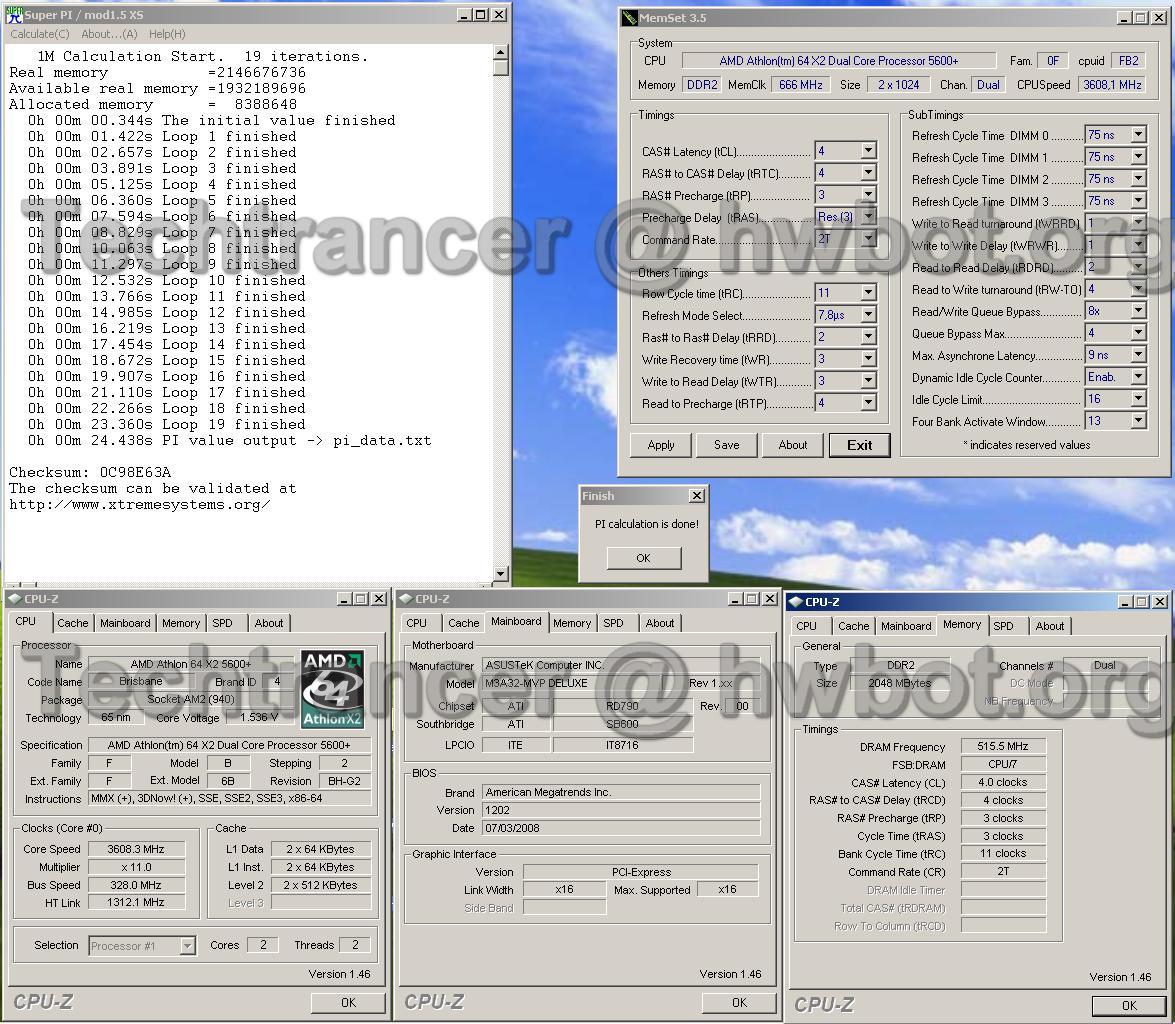Open the Write Recovery time (tWR) dropdown
Screen dimensions: 1175x1024
tap(868, 358)
